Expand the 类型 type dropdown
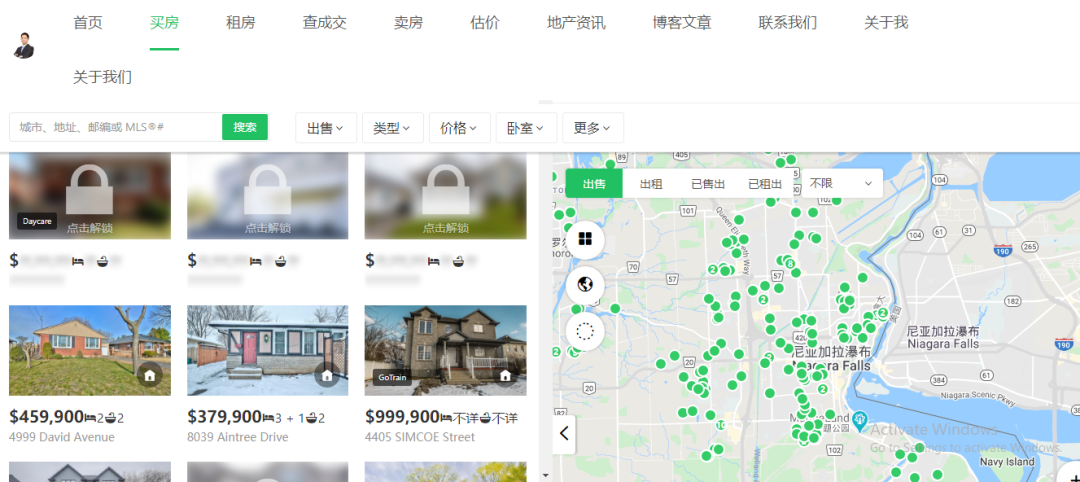Screen dimensions: 1080x482 click(393, 128)
